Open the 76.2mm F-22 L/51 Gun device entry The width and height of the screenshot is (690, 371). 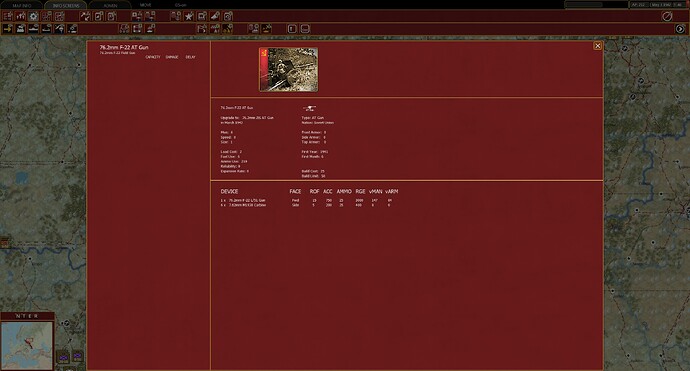[247, 200]
